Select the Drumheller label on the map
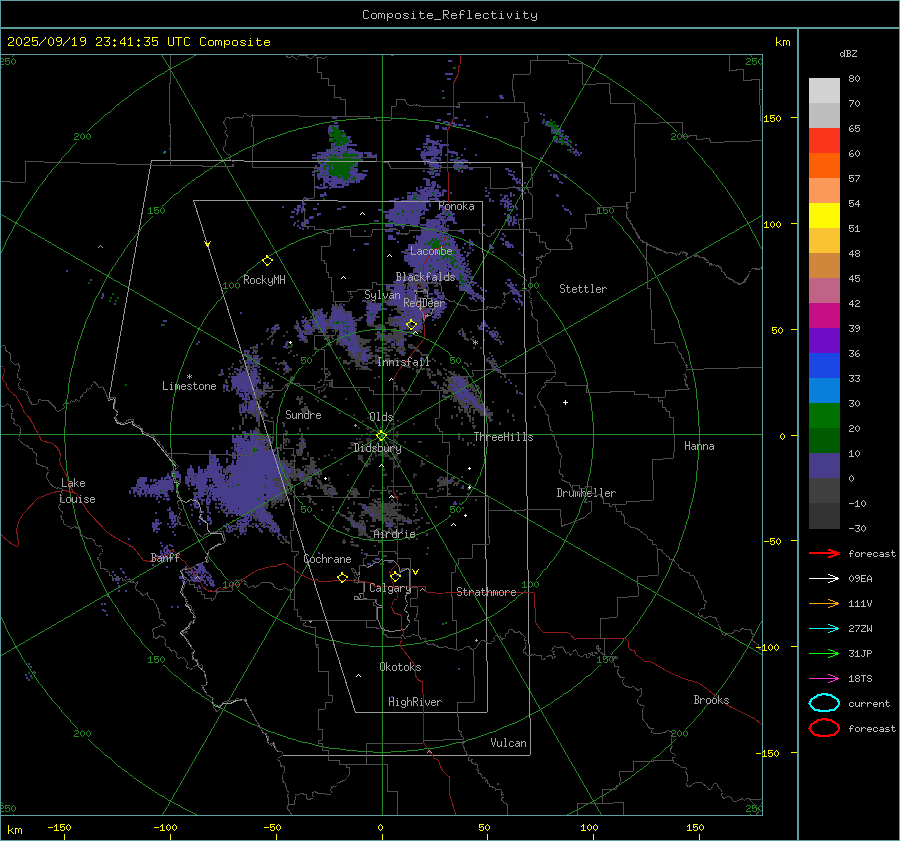900x841 pixels. [x=586, y=493]
